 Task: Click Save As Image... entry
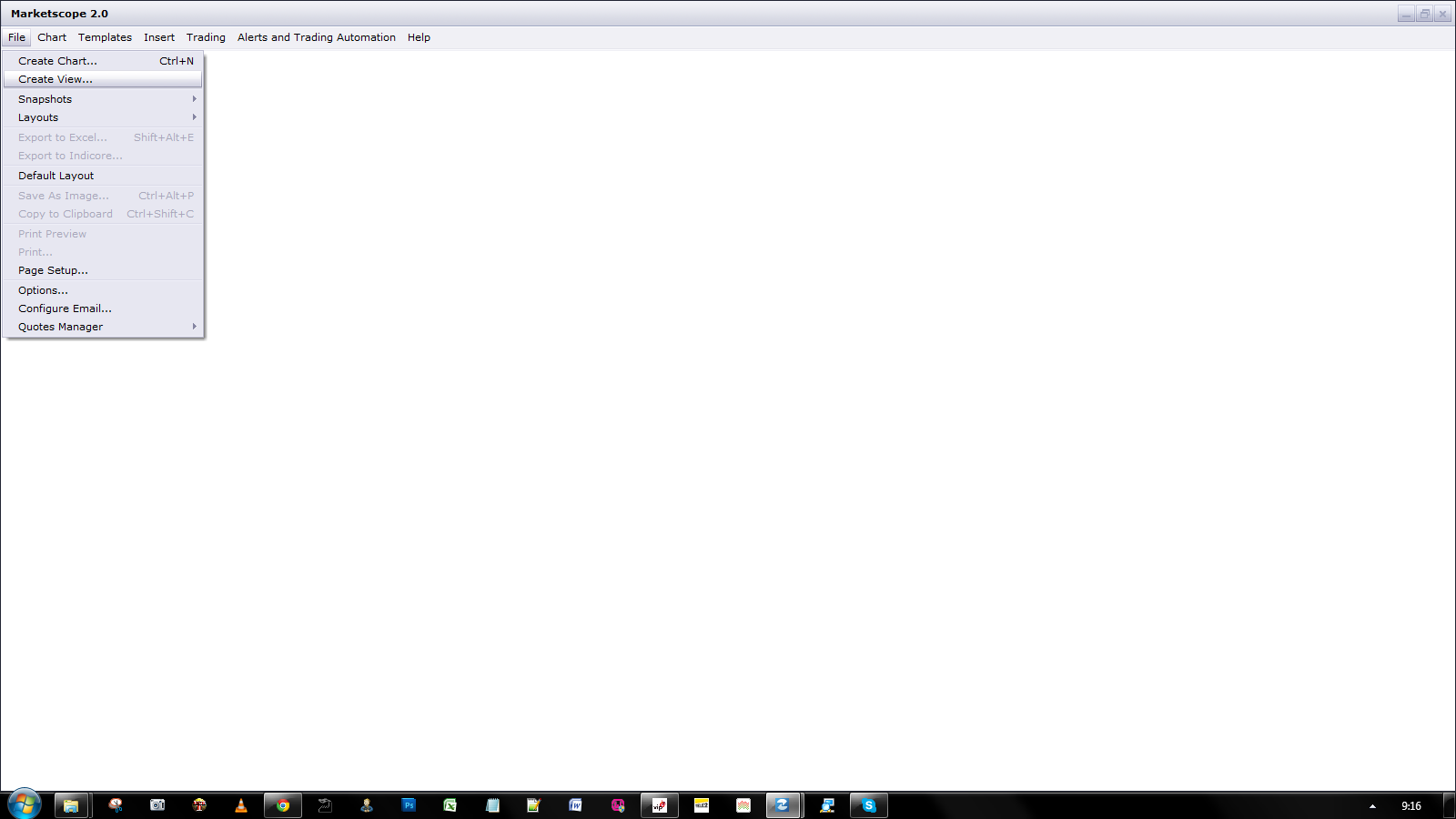tap(103, 196)
